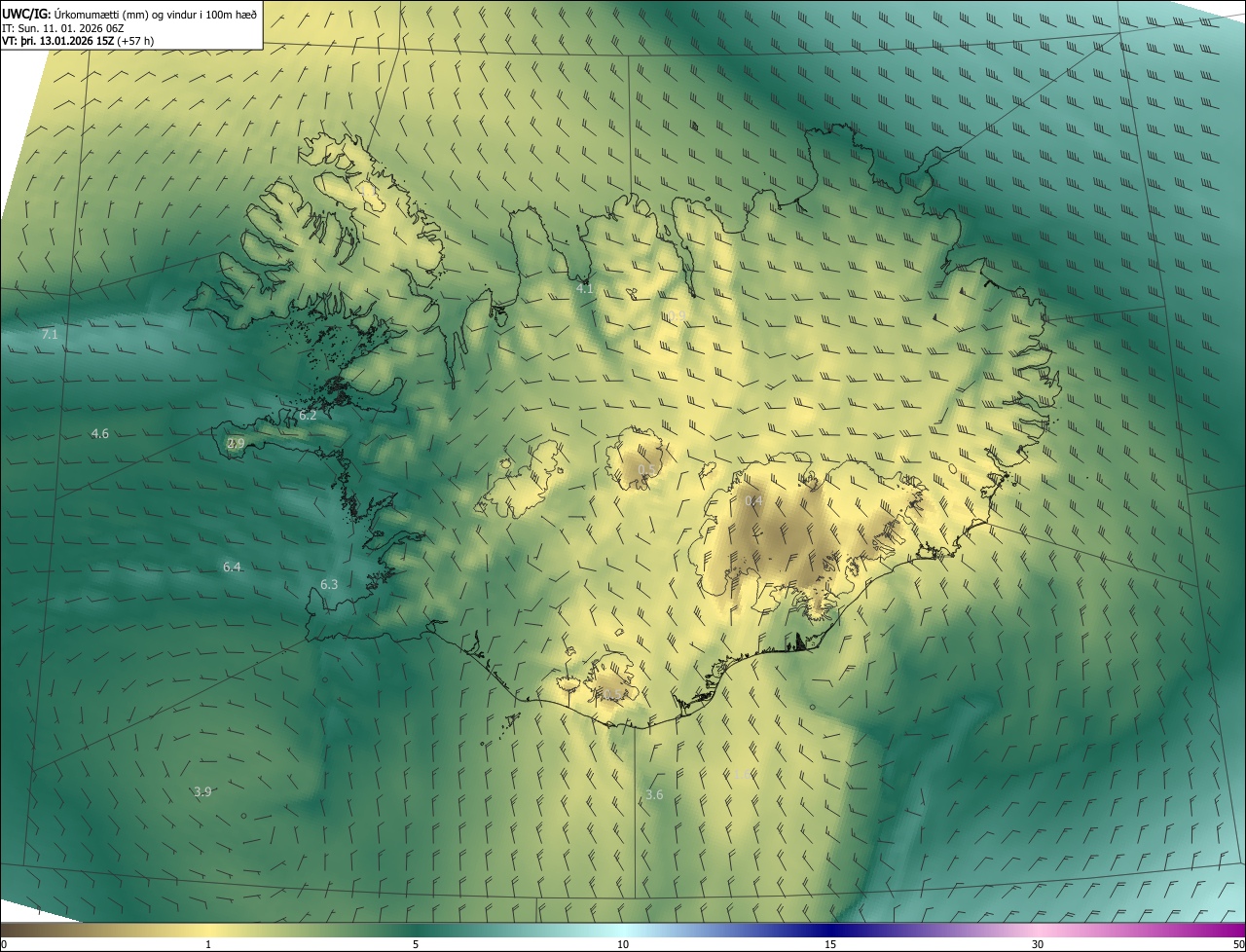Click the 1 tick label on the color scale
The width and height of the screenshot is (1246, 952).
(208, 944)
